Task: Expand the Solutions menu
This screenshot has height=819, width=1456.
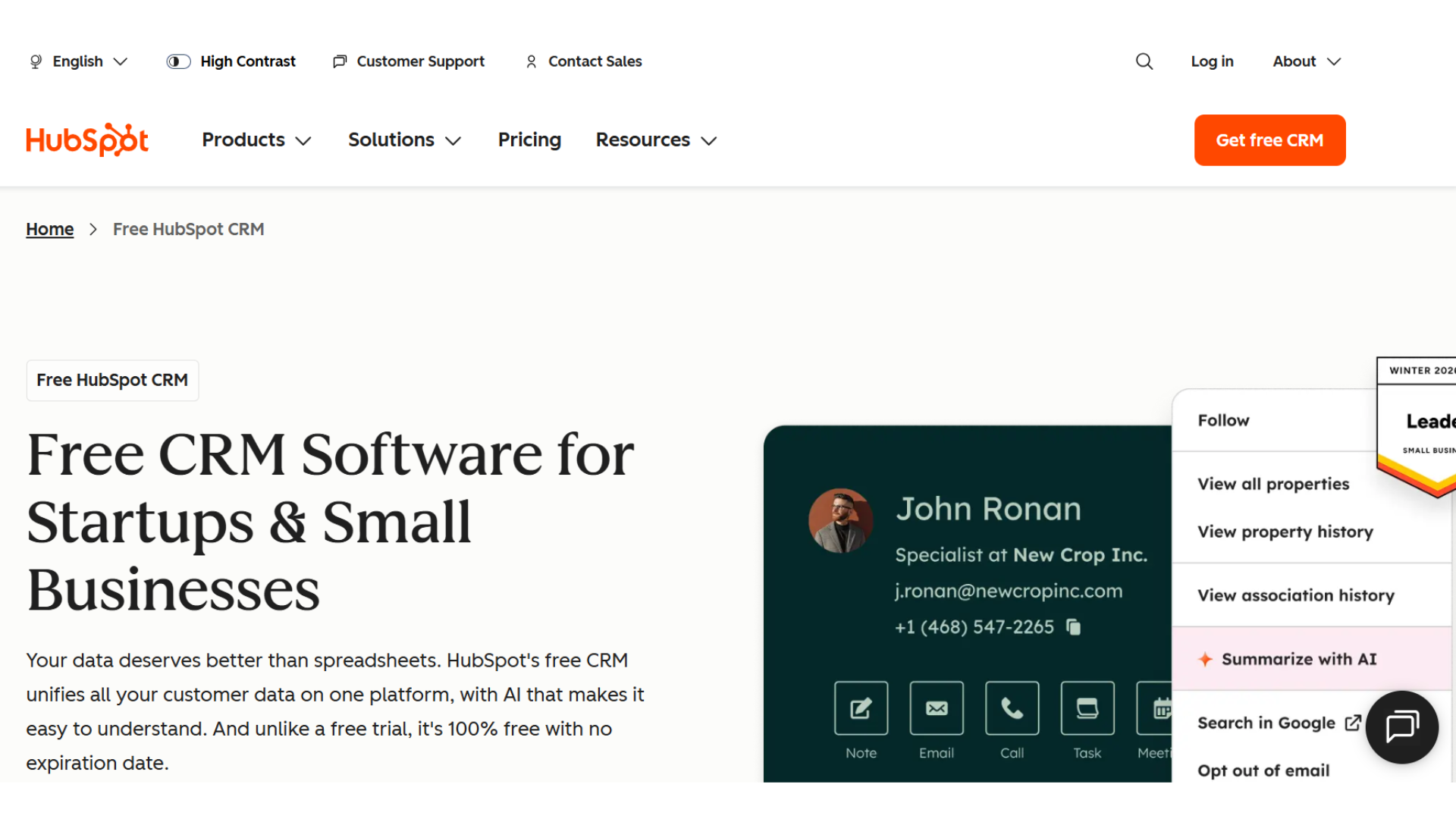Action: tap(404, 140)
